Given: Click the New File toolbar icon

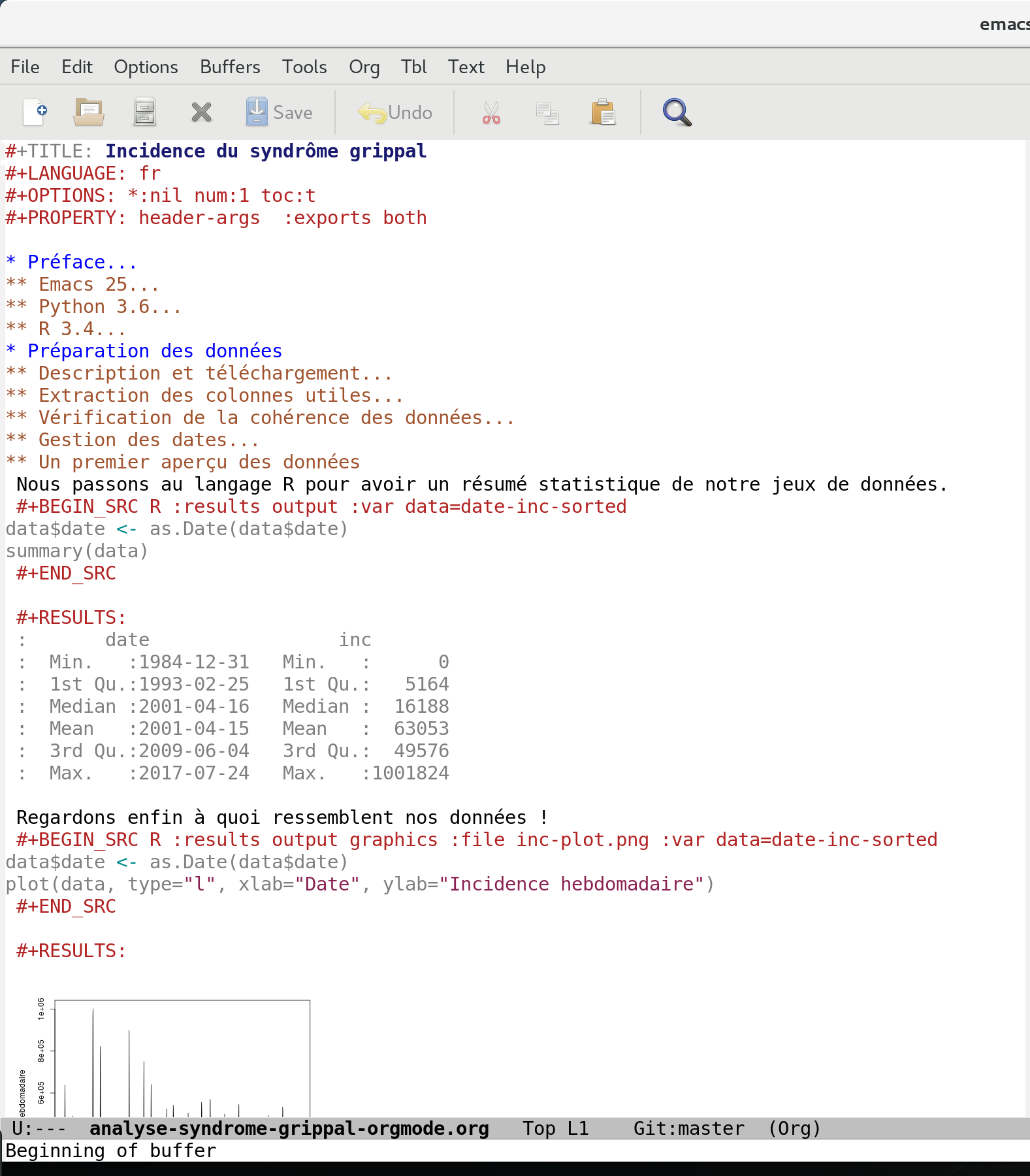Looking at the screenshot, I should (x=35, y=112).
